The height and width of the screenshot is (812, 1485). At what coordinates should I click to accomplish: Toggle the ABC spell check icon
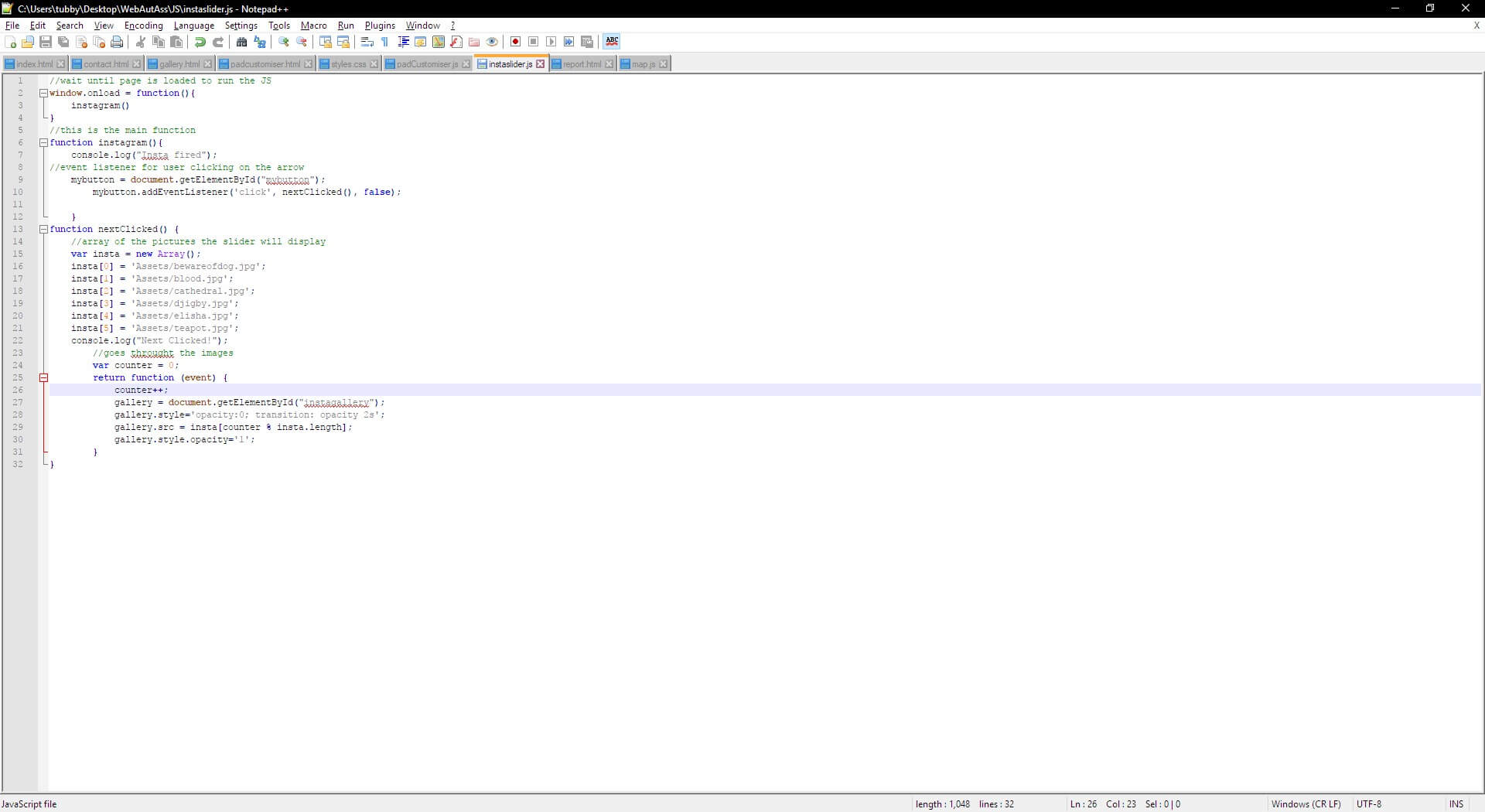(612, 42)
